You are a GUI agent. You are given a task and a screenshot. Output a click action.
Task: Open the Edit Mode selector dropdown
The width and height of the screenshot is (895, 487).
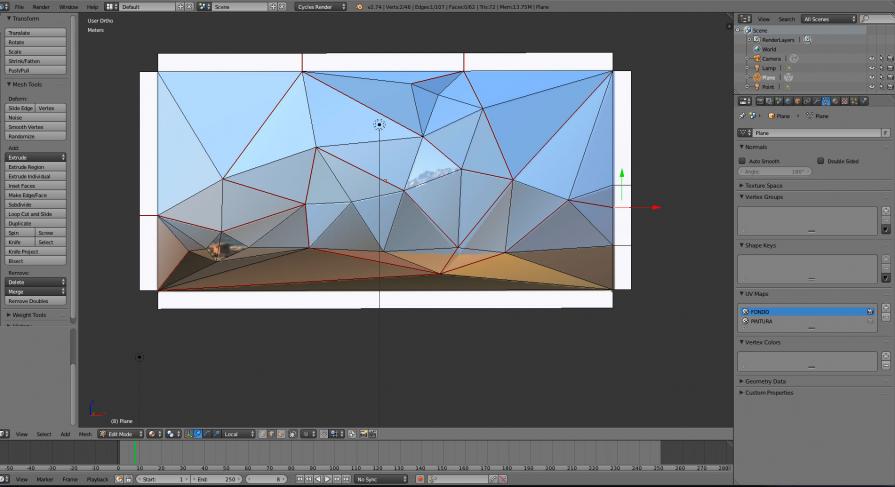coord(120,434)
